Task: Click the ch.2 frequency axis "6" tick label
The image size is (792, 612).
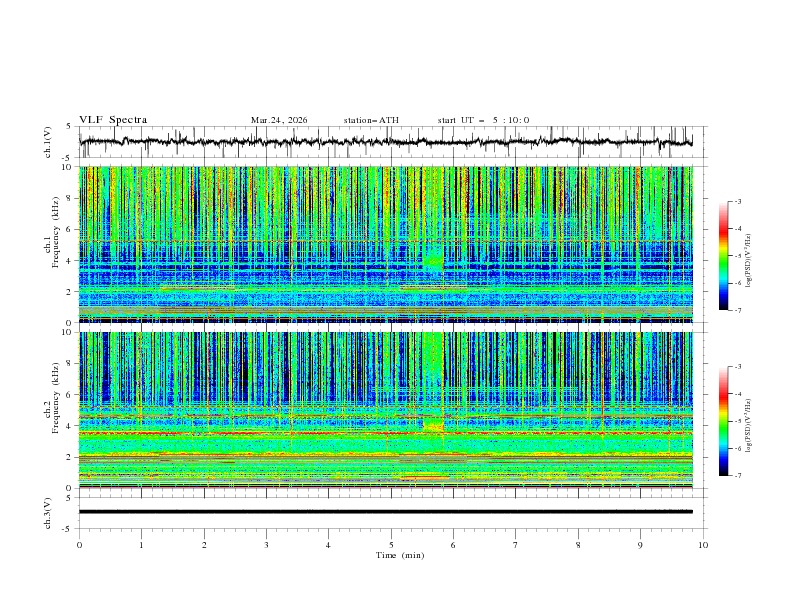Action: [71, 394]
